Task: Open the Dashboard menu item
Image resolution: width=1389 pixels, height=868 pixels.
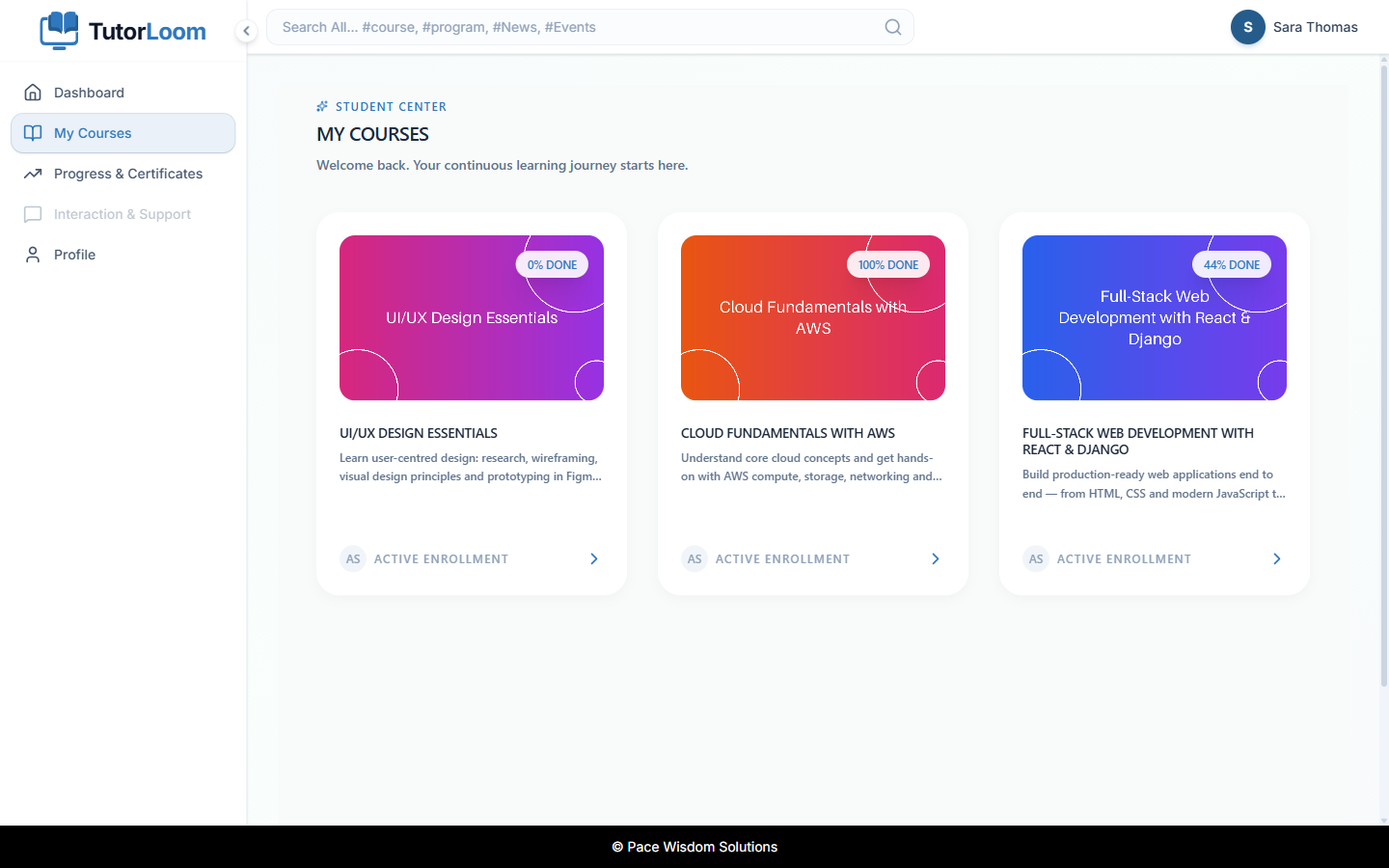Action: [123, 93]
